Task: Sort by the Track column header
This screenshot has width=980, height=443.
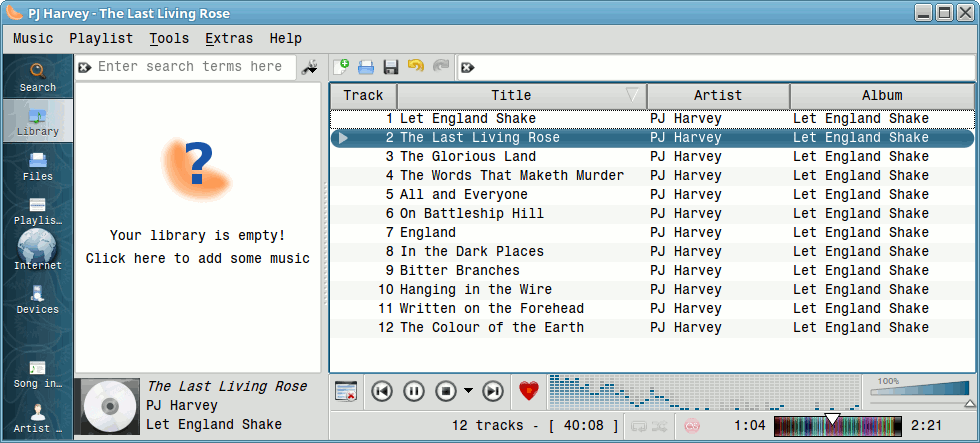Action: (x=363, y=96)
